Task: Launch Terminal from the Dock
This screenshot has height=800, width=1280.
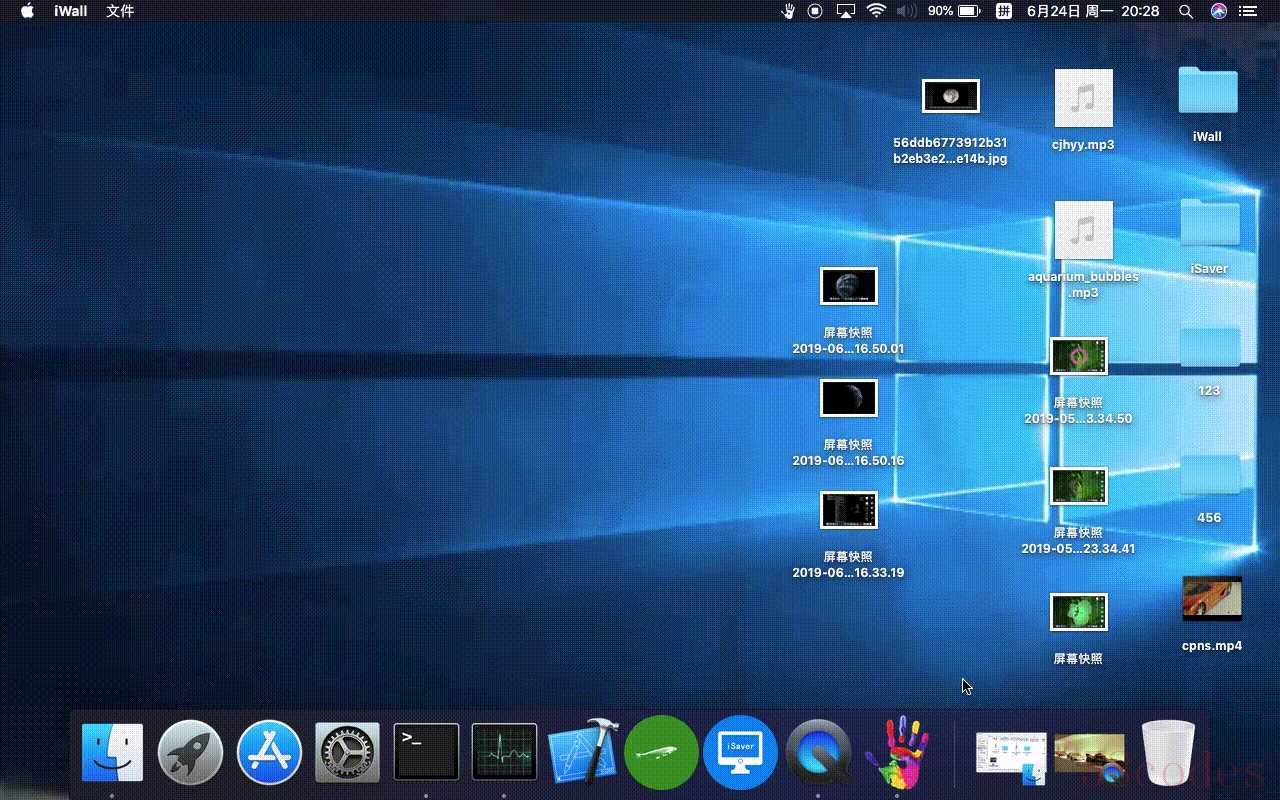Action: [426, 752]
